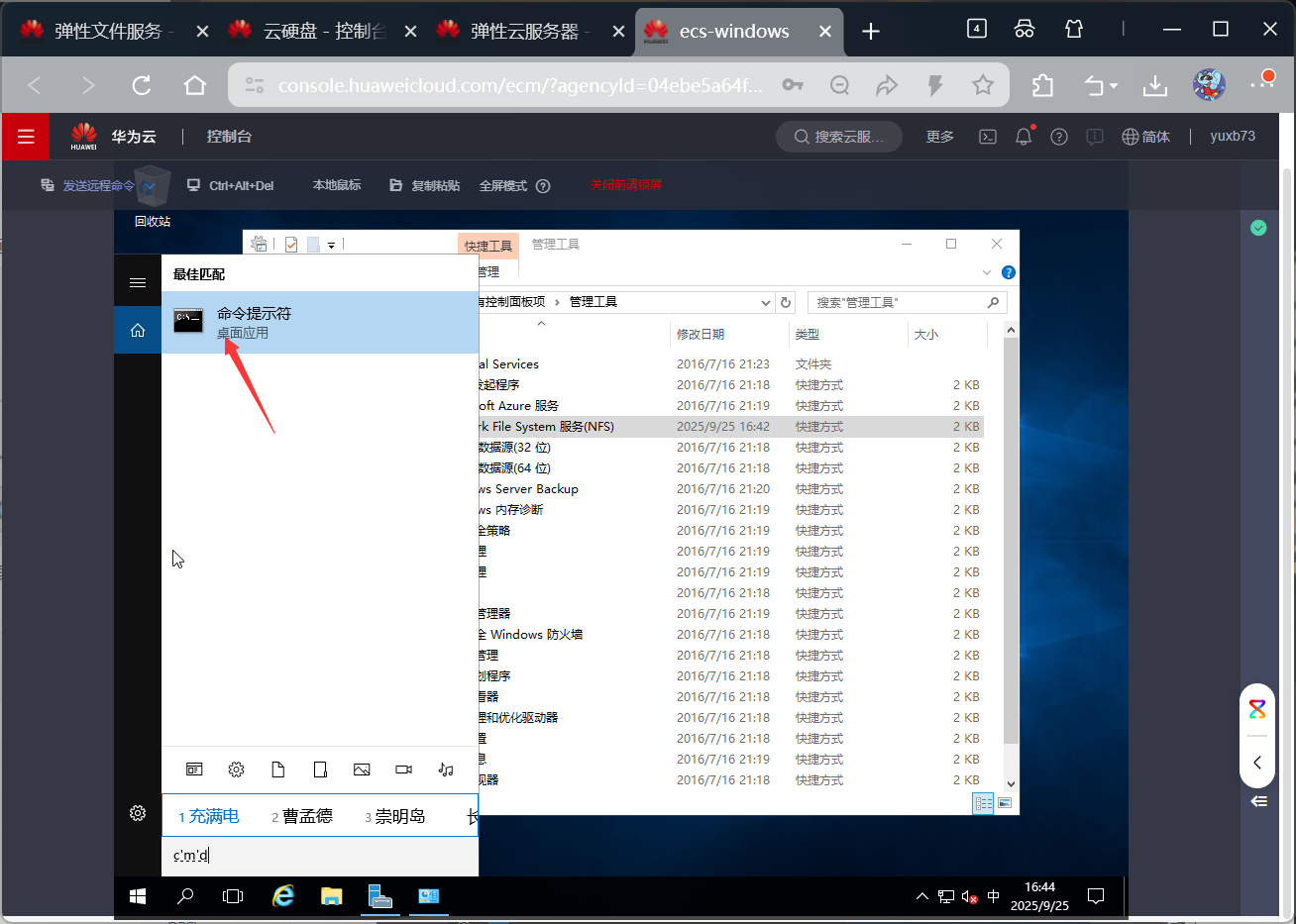Image resolution: width=1296 pixels, height=924 pixels.
Task: Click the feedback speech-bubble icon in console header
Action: pyautogui.click(x=1095, y=137)
